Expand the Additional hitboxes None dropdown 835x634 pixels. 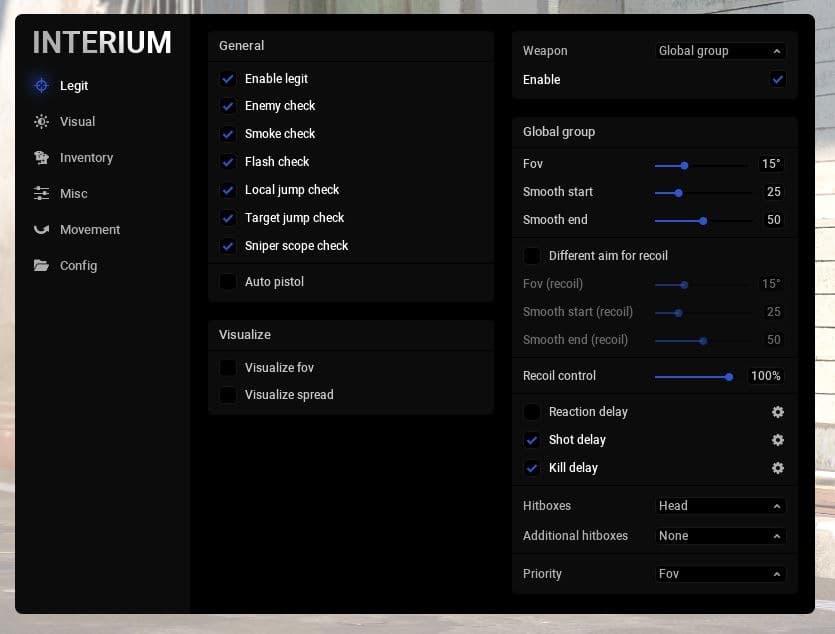coord(720,536)
